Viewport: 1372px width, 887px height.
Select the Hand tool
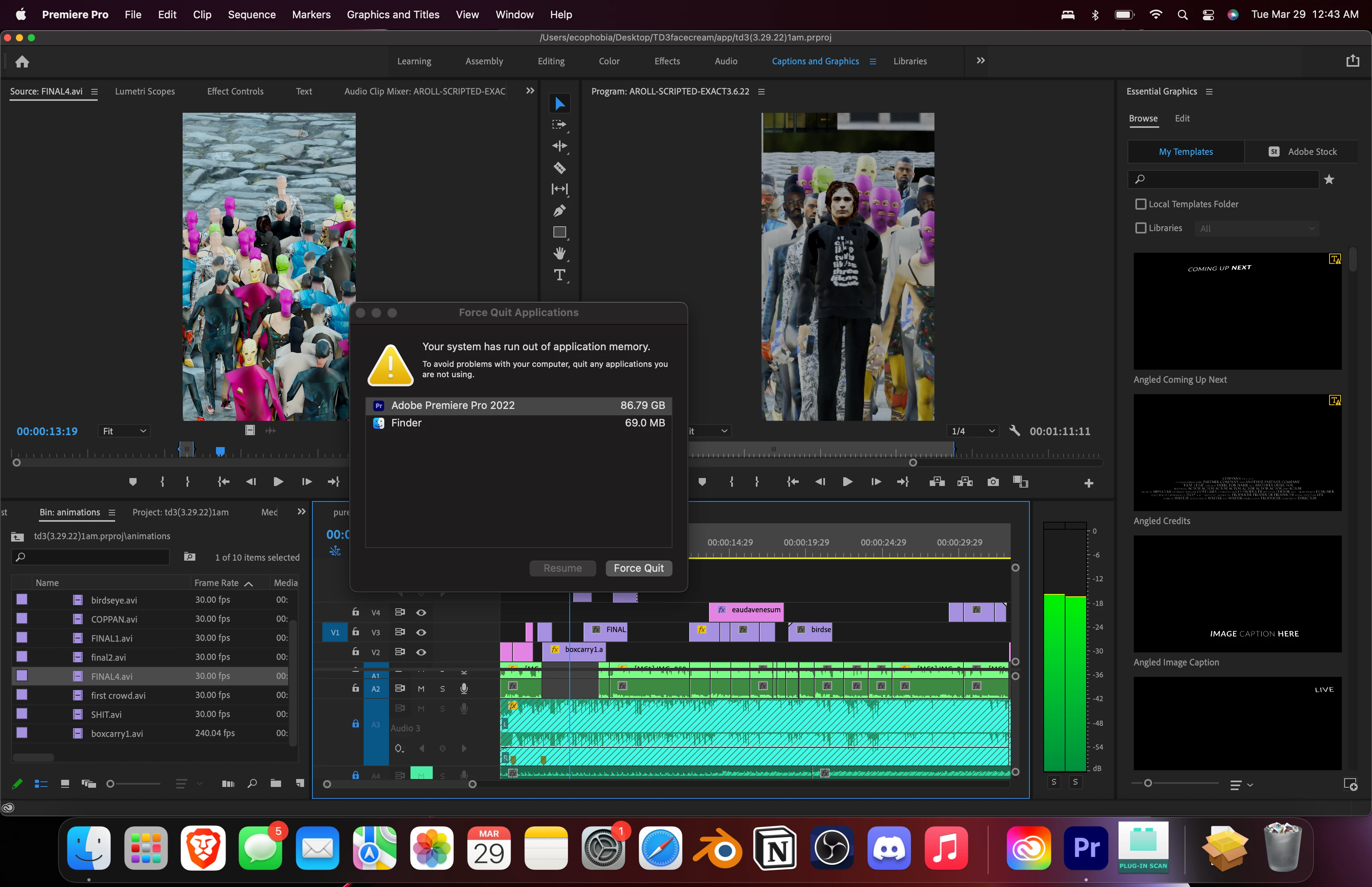tap(559, 253)
